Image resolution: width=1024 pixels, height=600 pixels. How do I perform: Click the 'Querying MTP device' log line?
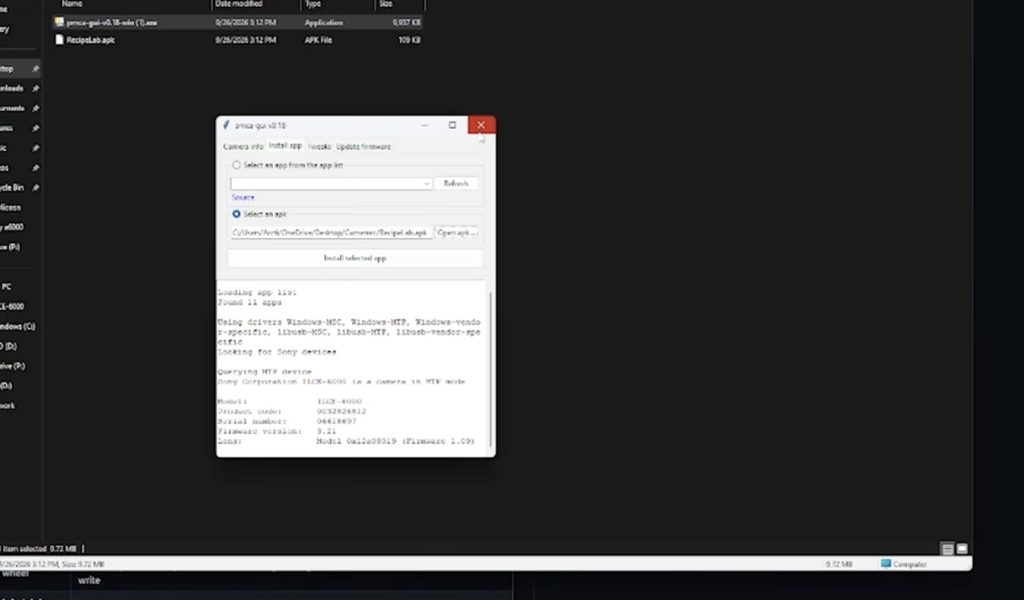pos(264,371)
